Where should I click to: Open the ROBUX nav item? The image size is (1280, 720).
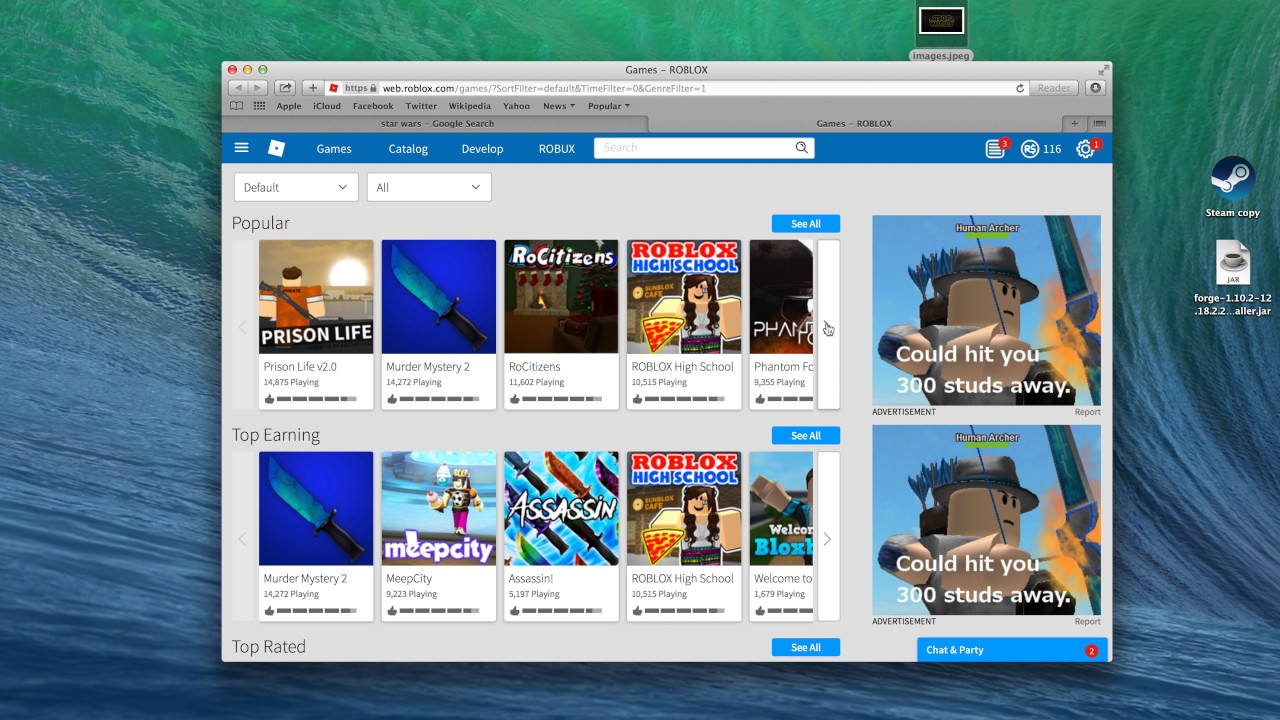pyautogui.click(x=557, y=149)
